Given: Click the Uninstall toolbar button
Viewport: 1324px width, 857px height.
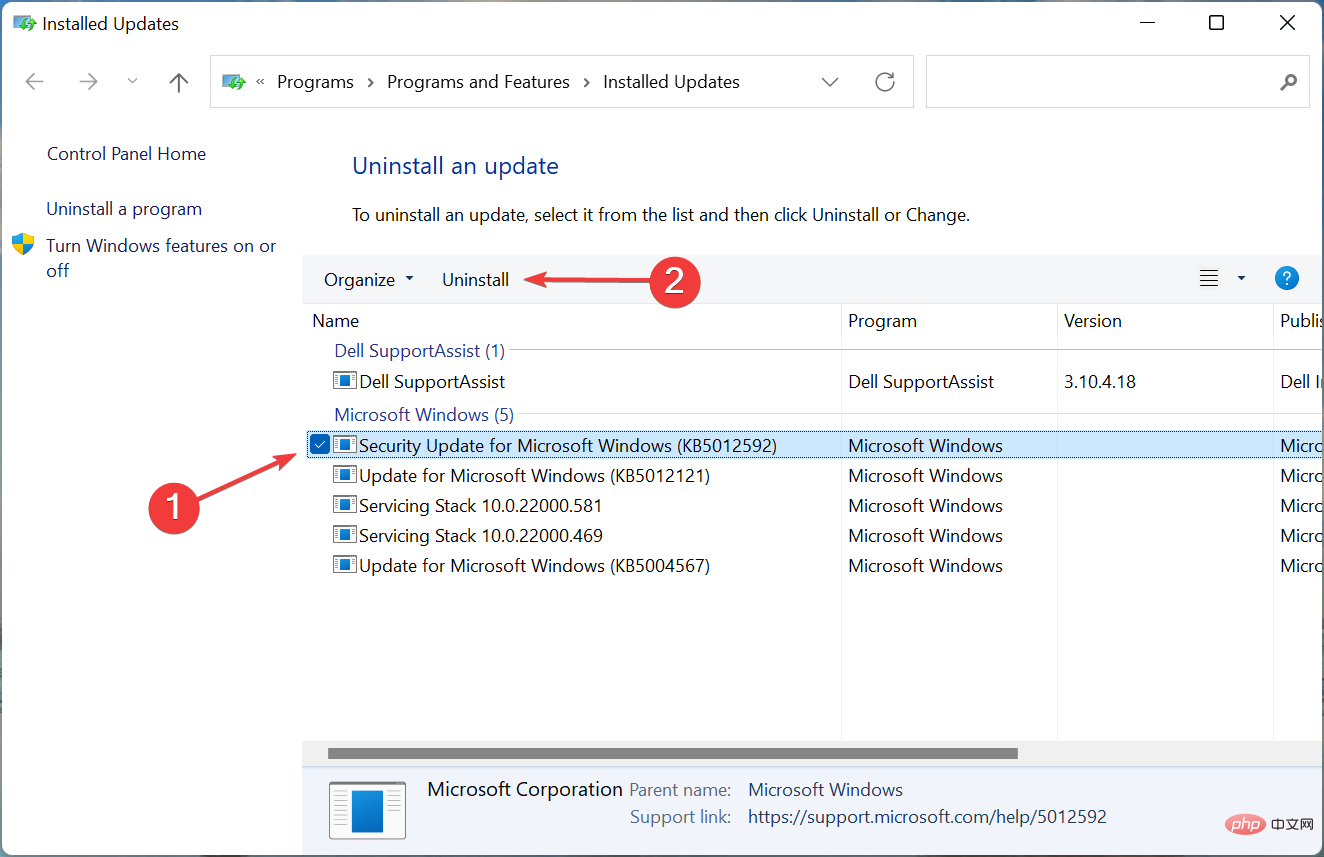Looking at the screenshot, I should pos(476,280).
